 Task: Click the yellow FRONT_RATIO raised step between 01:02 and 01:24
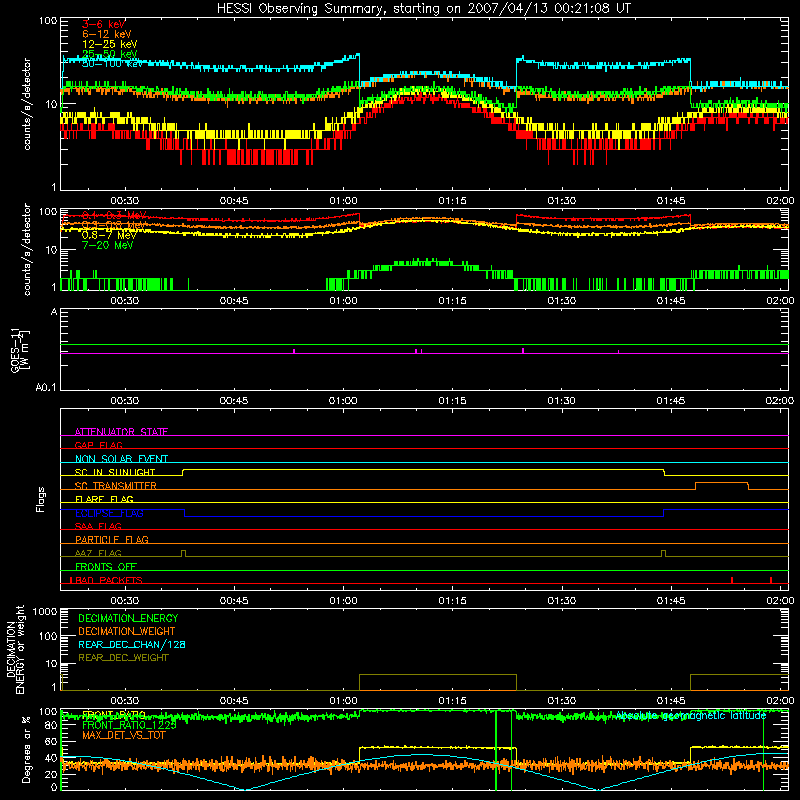click(438, 748)
